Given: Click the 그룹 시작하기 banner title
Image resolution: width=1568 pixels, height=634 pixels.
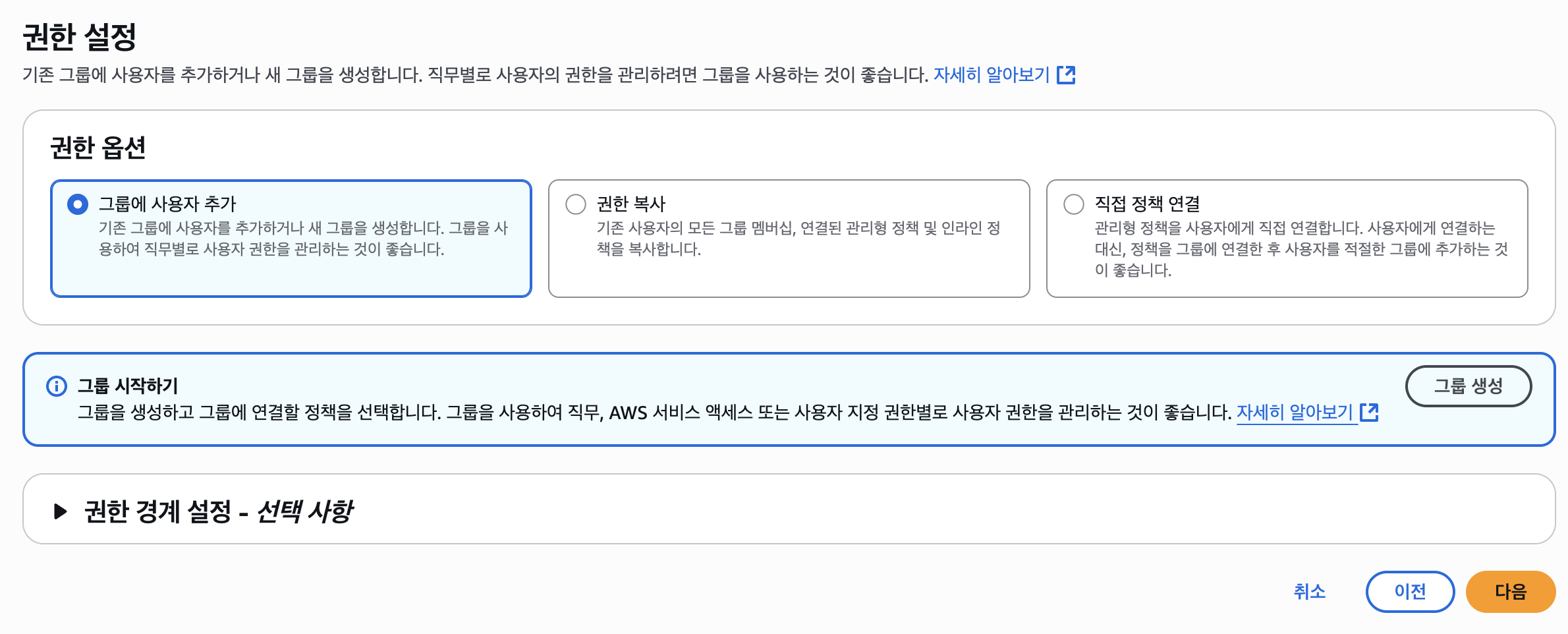Looking at the screenshot, I should tap(128, 386).
